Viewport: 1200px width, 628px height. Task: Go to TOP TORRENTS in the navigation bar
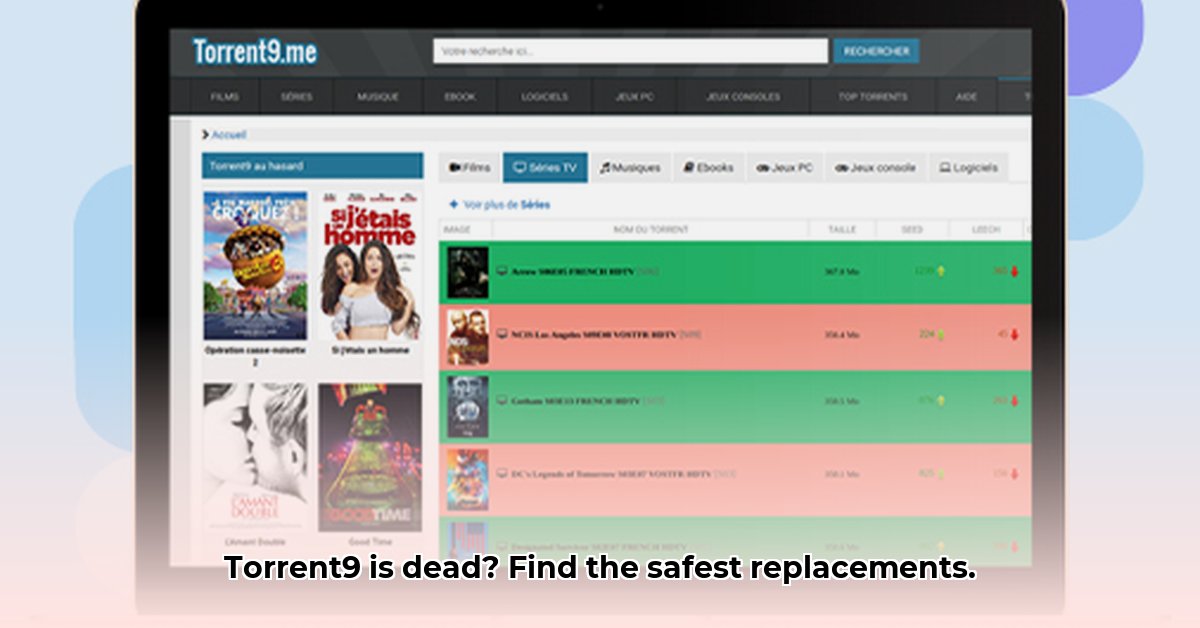click(873, 97)
